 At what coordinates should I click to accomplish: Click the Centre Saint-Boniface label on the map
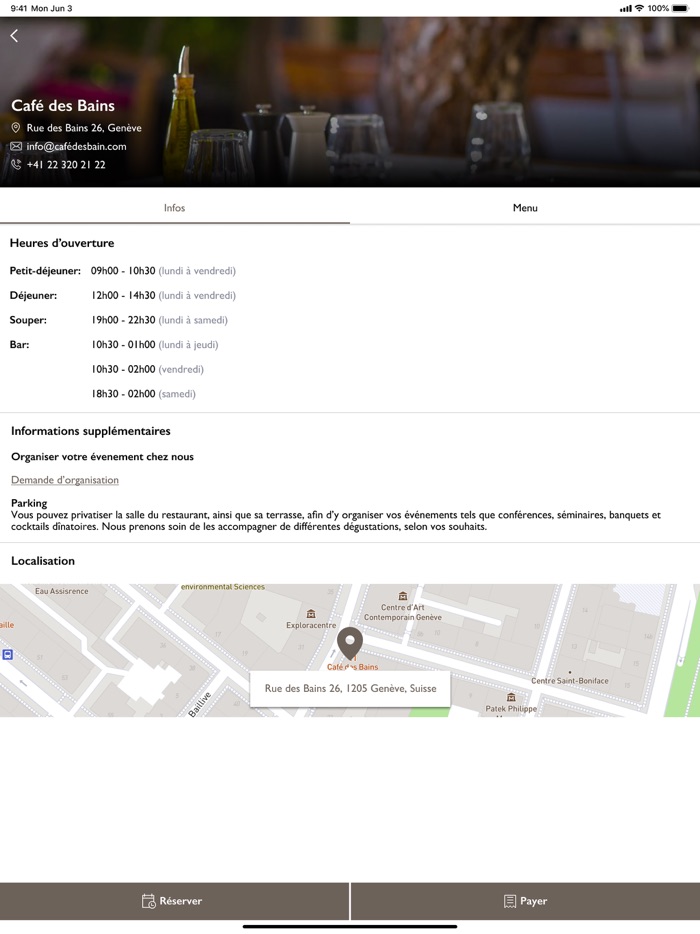pos(569,681)
